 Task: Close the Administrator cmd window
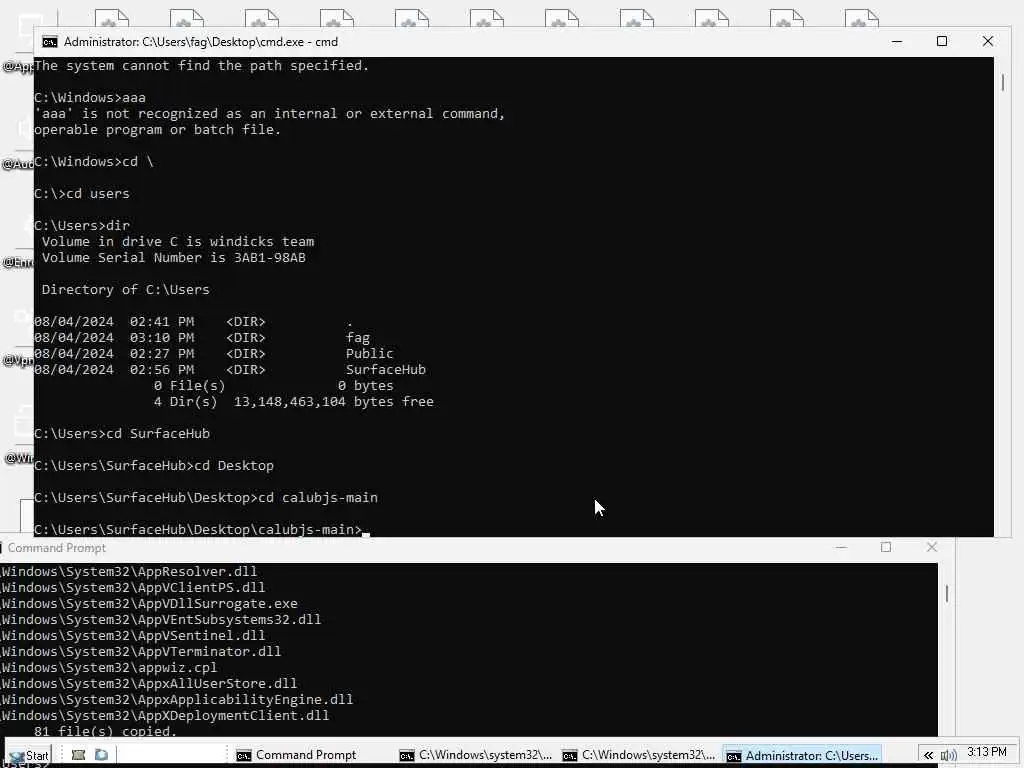[x=987, y=41]
